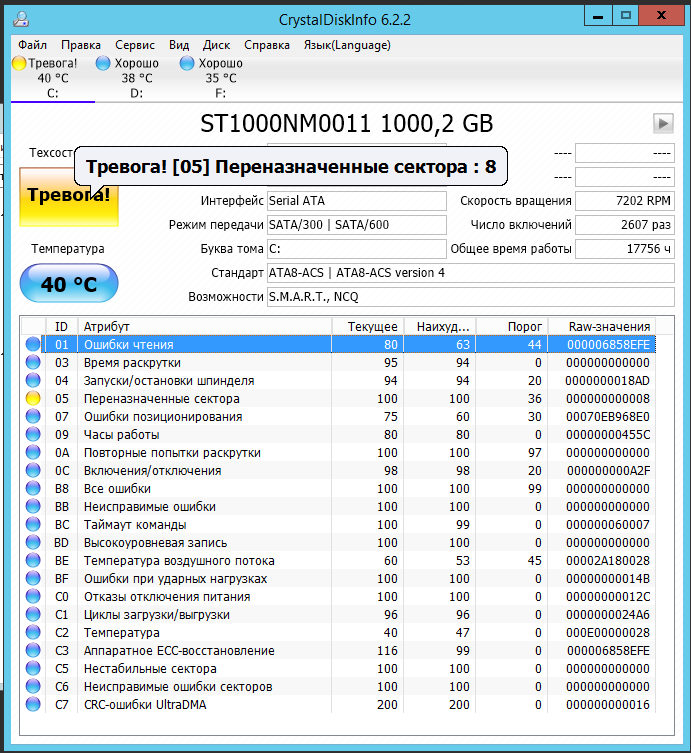Click the yellow status circle of drive C:
This screenshot has width=691, height=753.
(x=19, y=63)
